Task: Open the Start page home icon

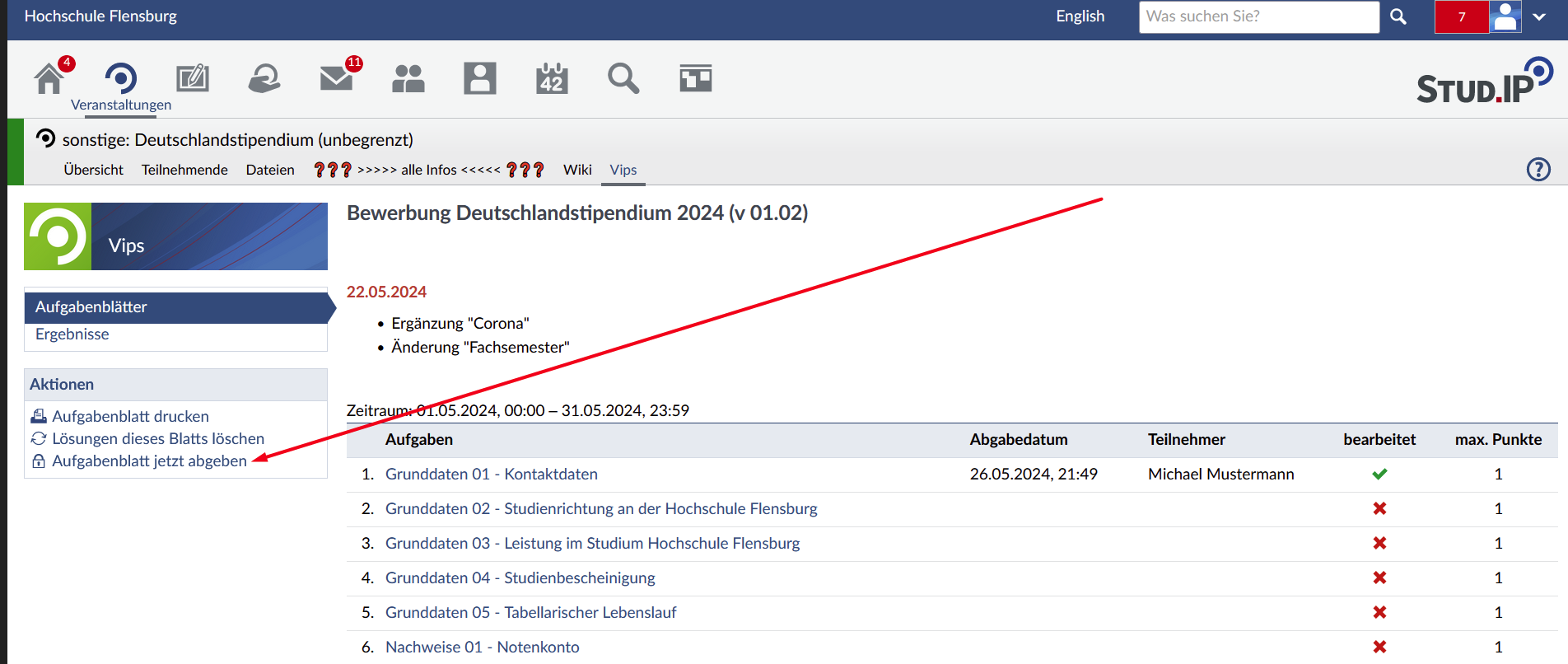Action: (49, 79)
